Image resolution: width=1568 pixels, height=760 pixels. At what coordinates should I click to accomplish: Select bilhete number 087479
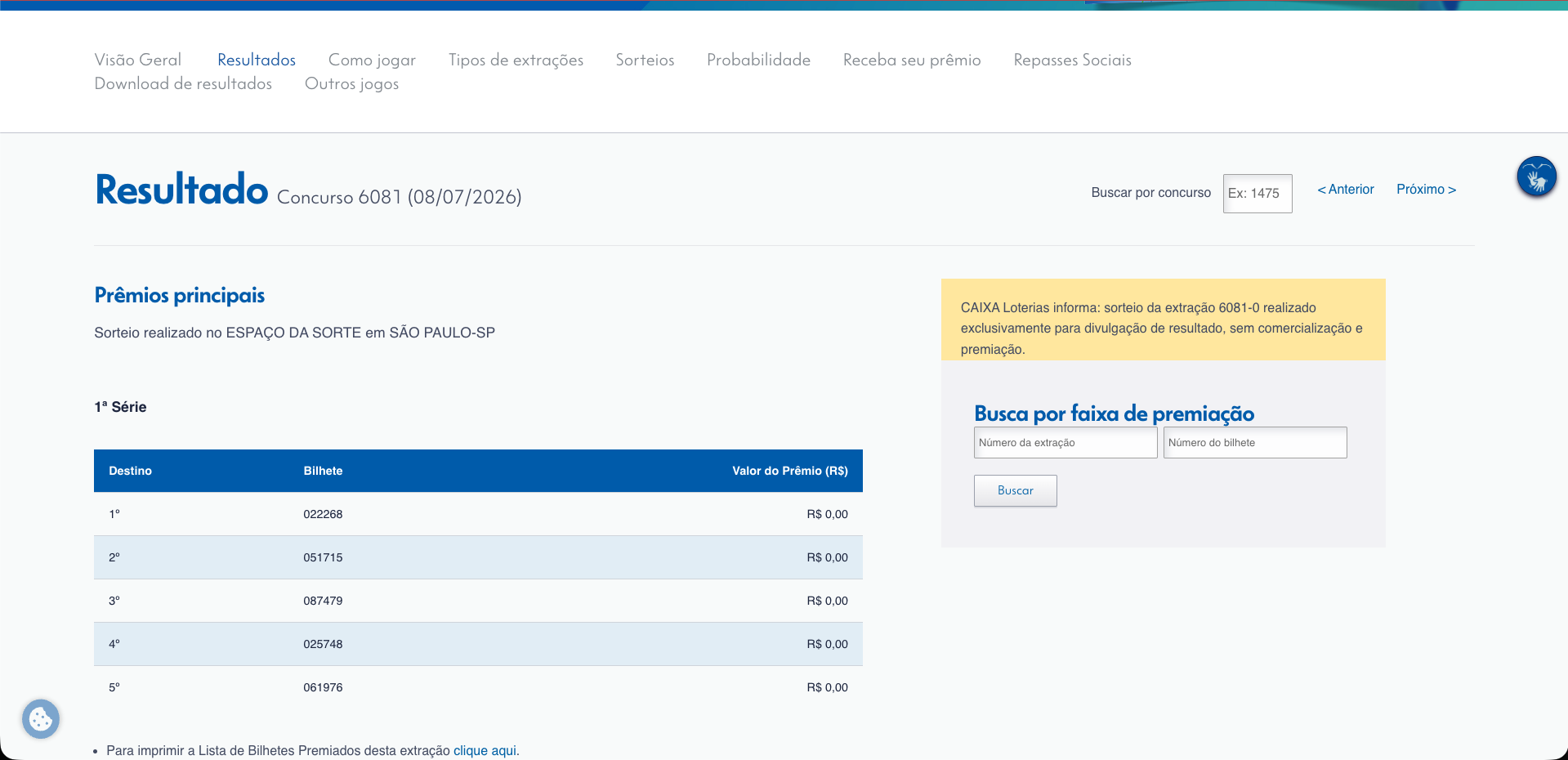[x=323, y=601]
